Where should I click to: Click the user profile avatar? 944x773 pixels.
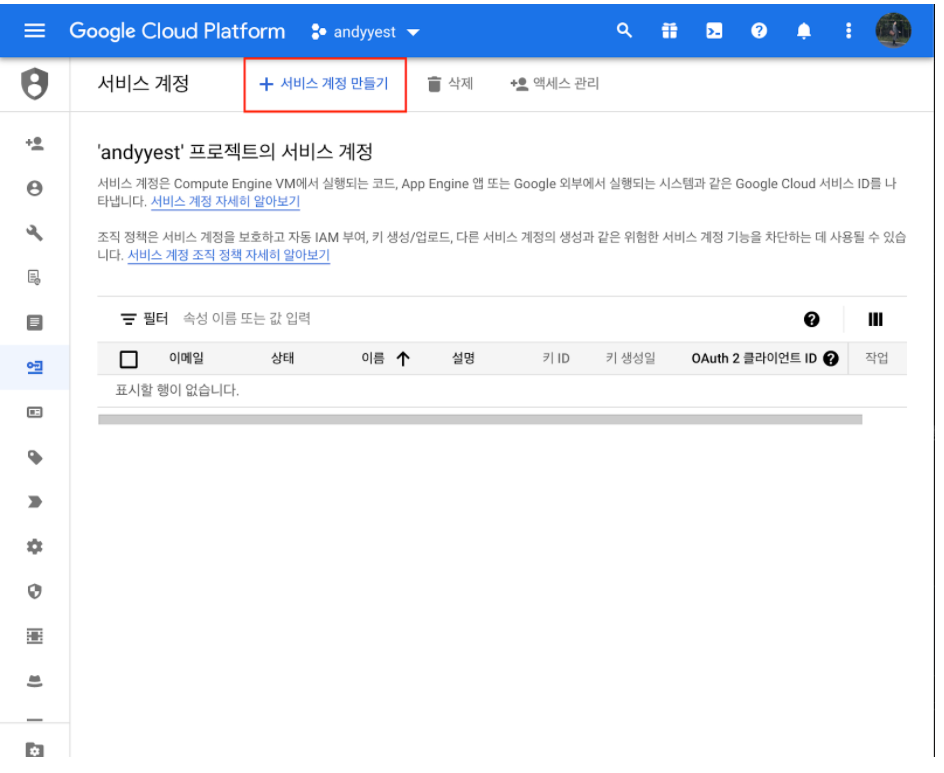click(x=893, y=30)
